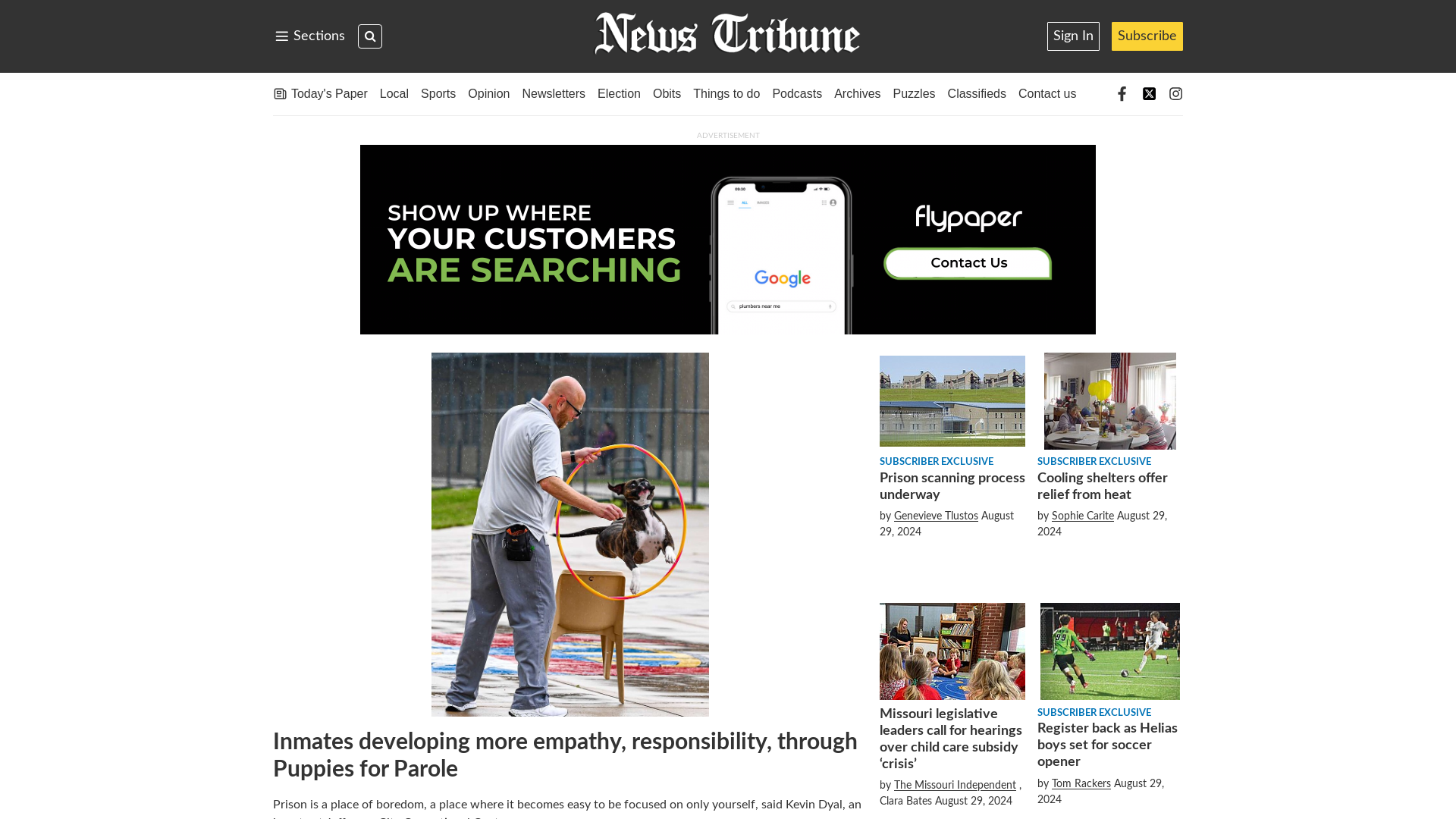The image size is (1456, 819).
Task: Select the Sports tab
Action: (438, 93)
